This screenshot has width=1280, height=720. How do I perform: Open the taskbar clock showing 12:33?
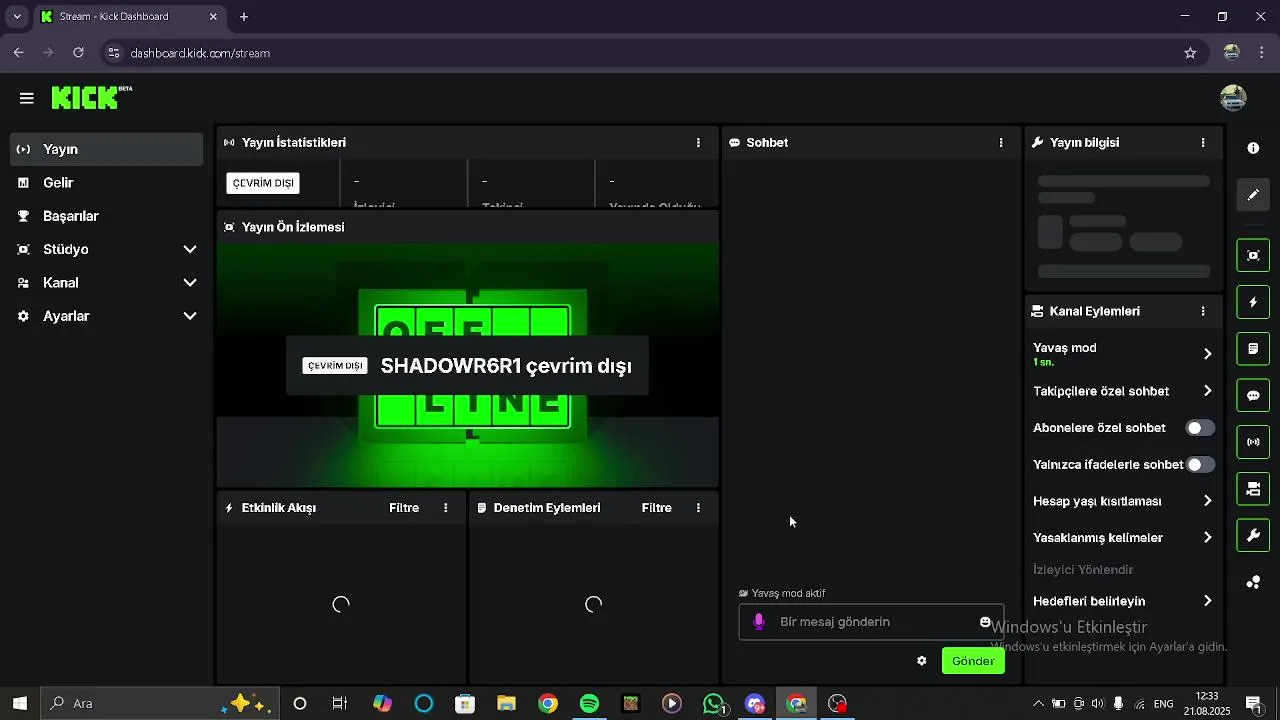coord(1207,704)
